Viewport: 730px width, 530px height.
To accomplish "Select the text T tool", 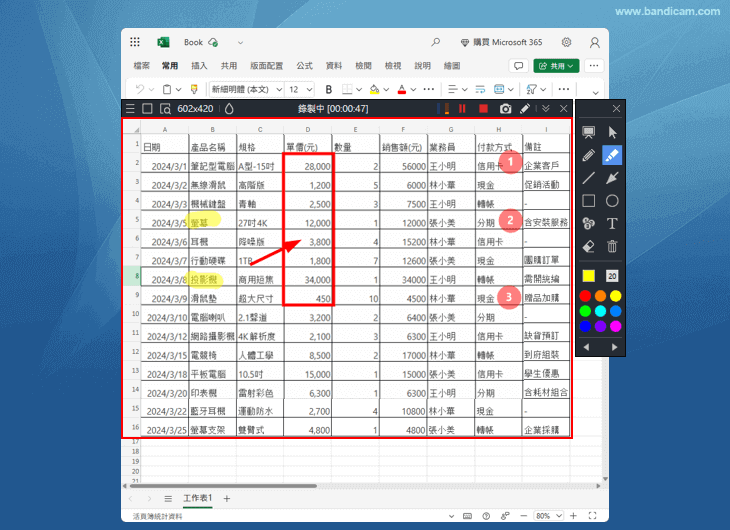I will [612, 224].
